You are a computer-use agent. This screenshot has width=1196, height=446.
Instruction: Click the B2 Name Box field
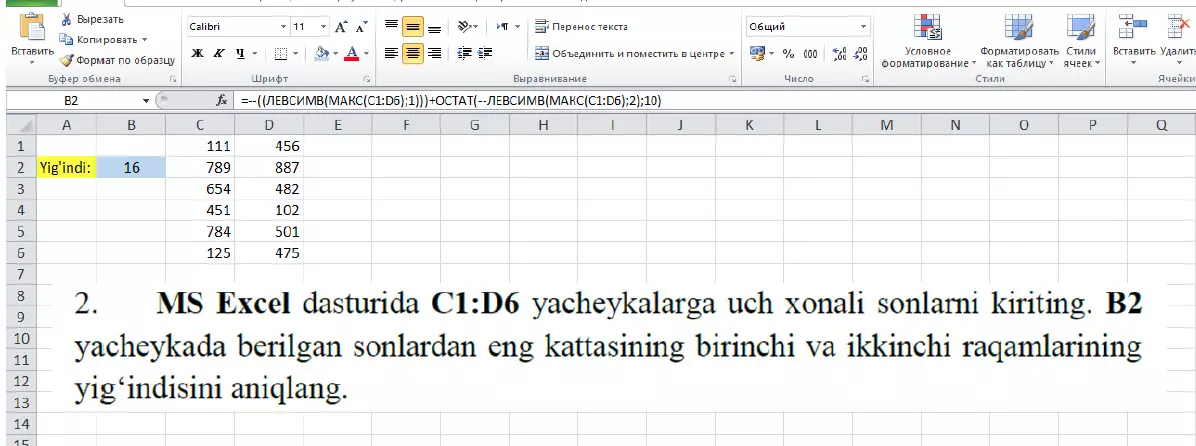pos(72,101)
